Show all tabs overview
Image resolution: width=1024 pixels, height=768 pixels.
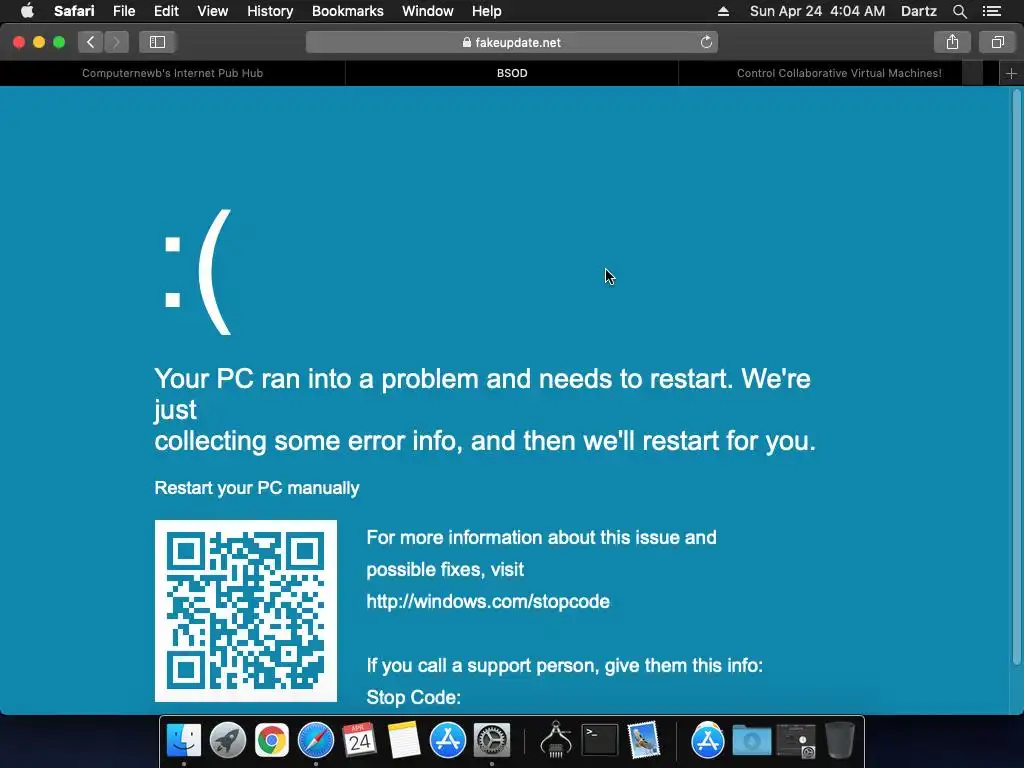(x=997, y=42)
